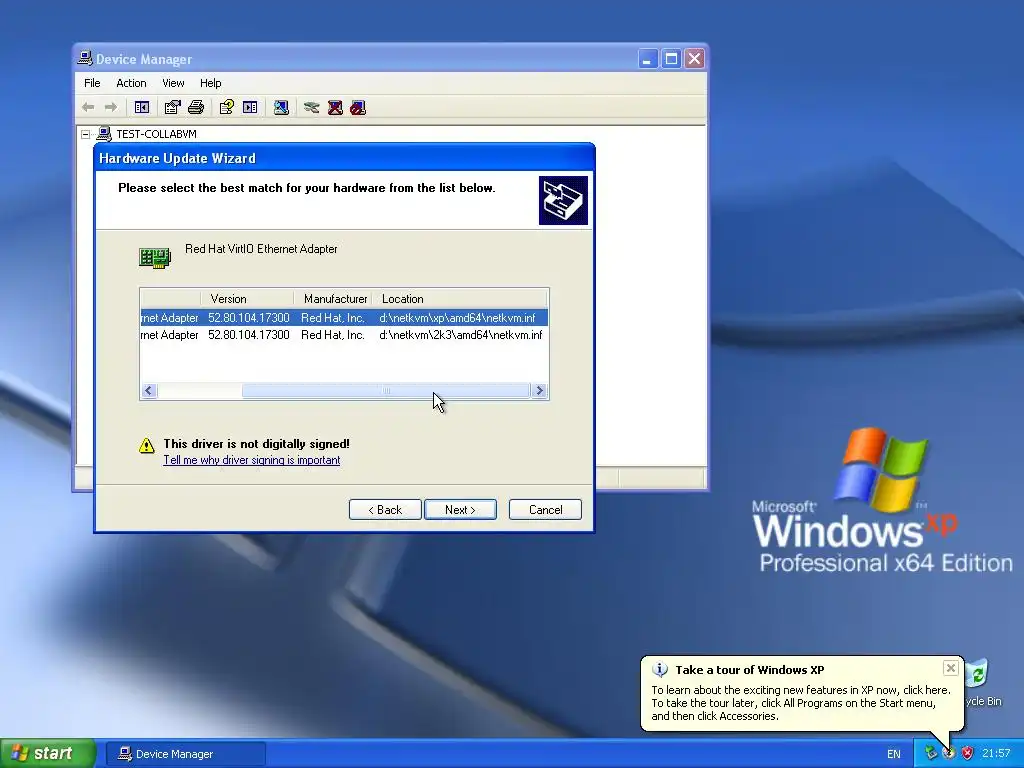Click the red Security Center shield icon
1024x768 pixels.
tap(967, 753)
